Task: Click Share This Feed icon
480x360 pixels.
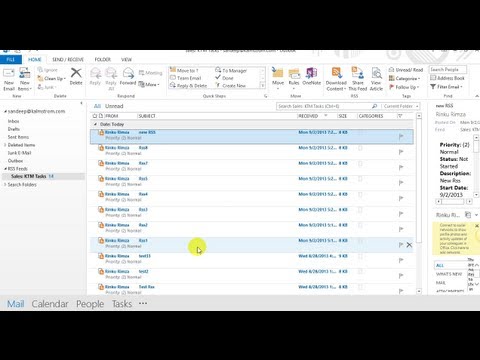Action: coord(358,72)
